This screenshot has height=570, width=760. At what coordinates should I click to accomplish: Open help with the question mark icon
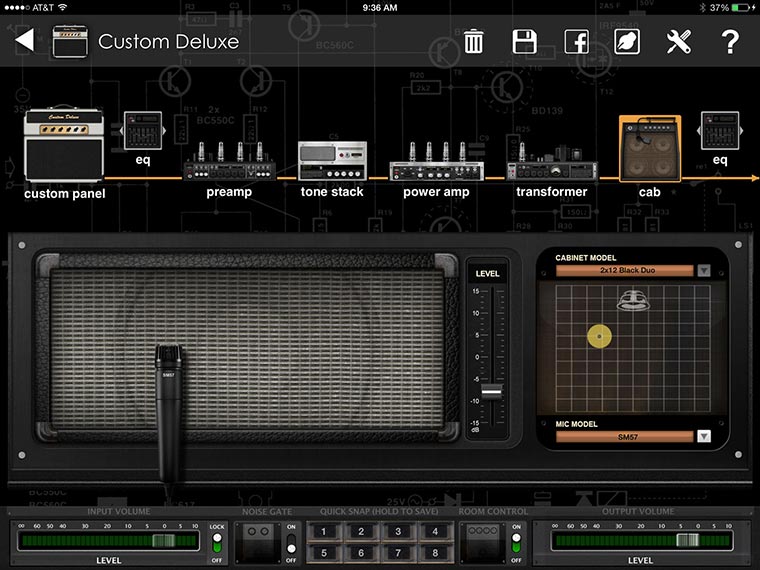click(x=730, y=42)
